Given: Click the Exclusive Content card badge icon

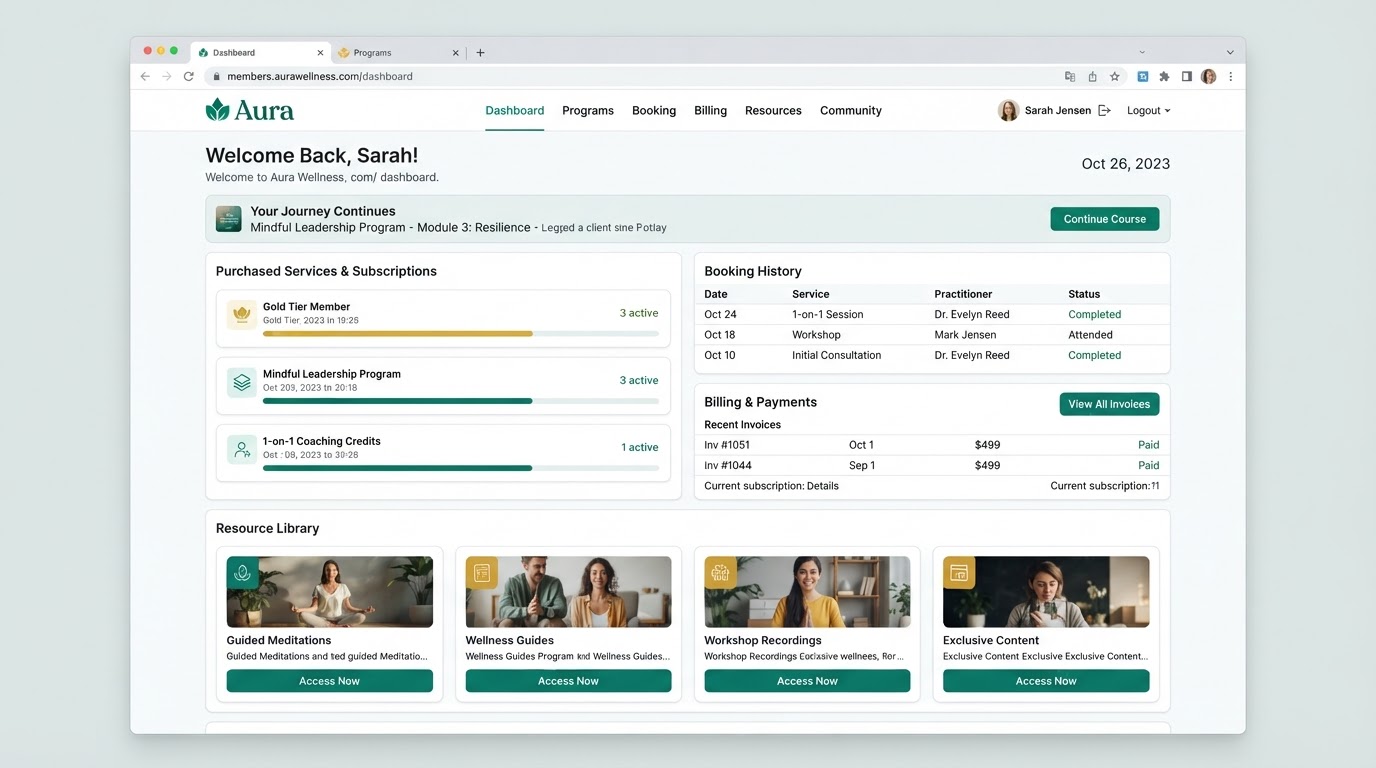Looking at the screenshot, I should pos(959,573).
